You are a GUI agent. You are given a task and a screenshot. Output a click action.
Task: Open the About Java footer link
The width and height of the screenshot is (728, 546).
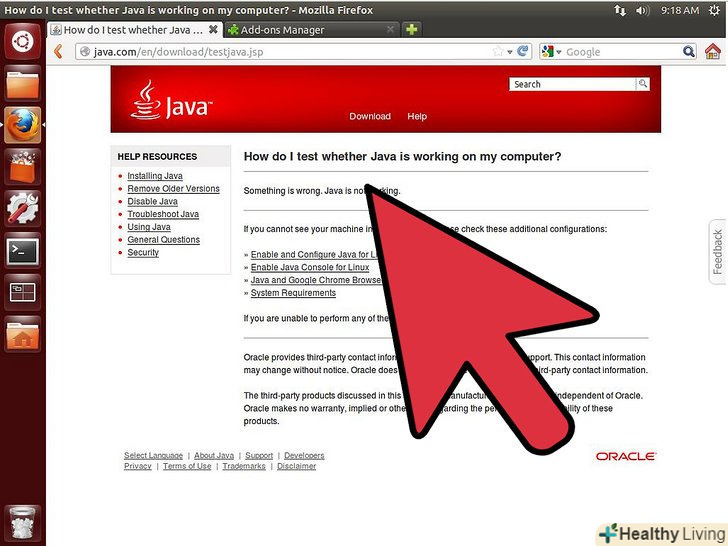tap(214, 456)
